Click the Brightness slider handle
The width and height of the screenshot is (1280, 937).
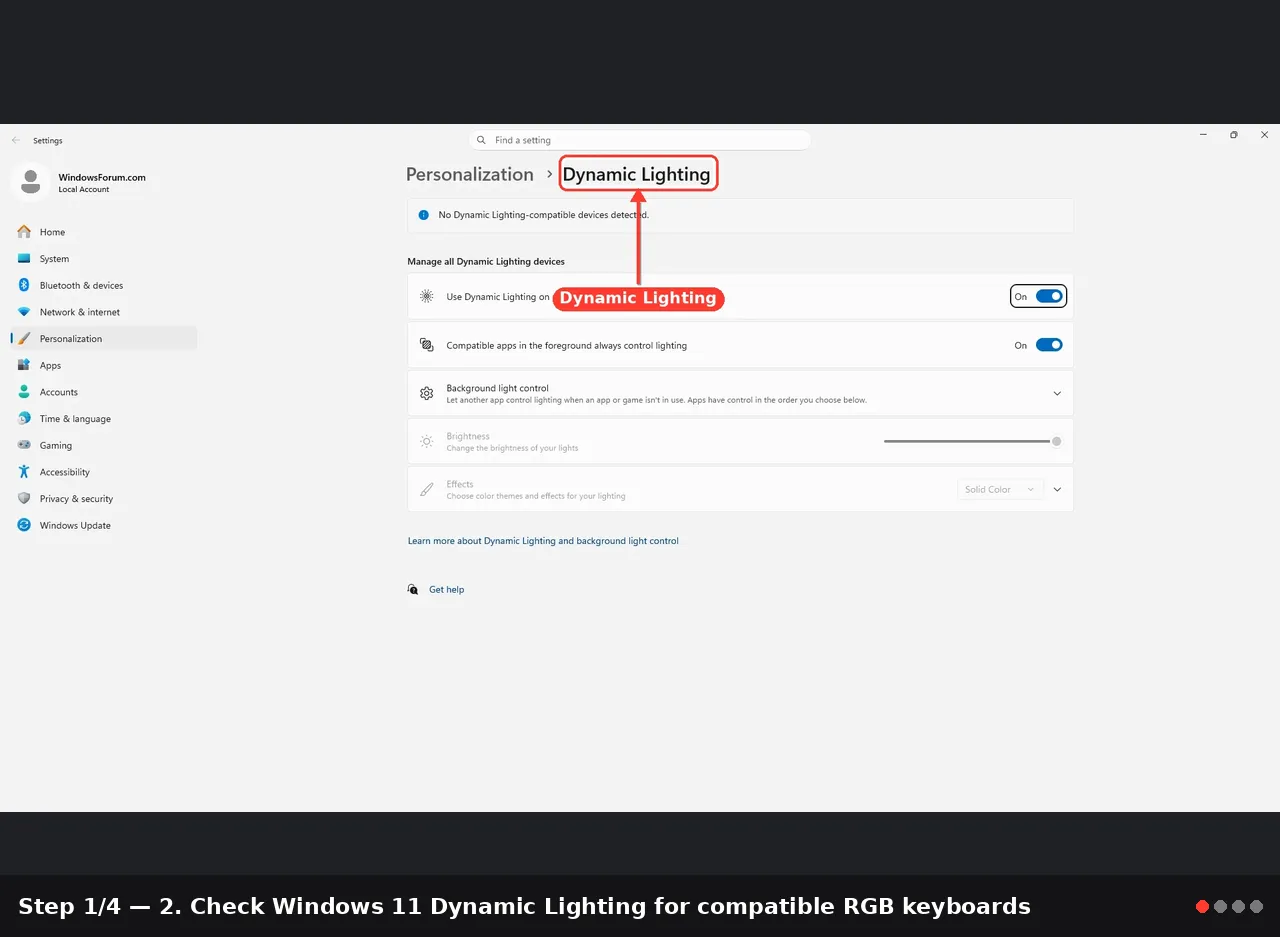[1056, 441]
